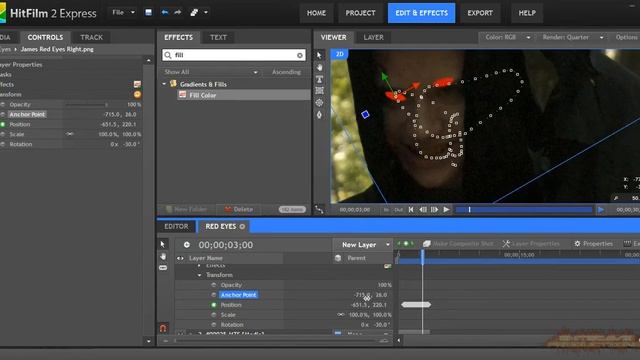Click the zoom magnifier icon in viewer corner
Viewport: 640px width, 360px height.
[x=616, y=198]
